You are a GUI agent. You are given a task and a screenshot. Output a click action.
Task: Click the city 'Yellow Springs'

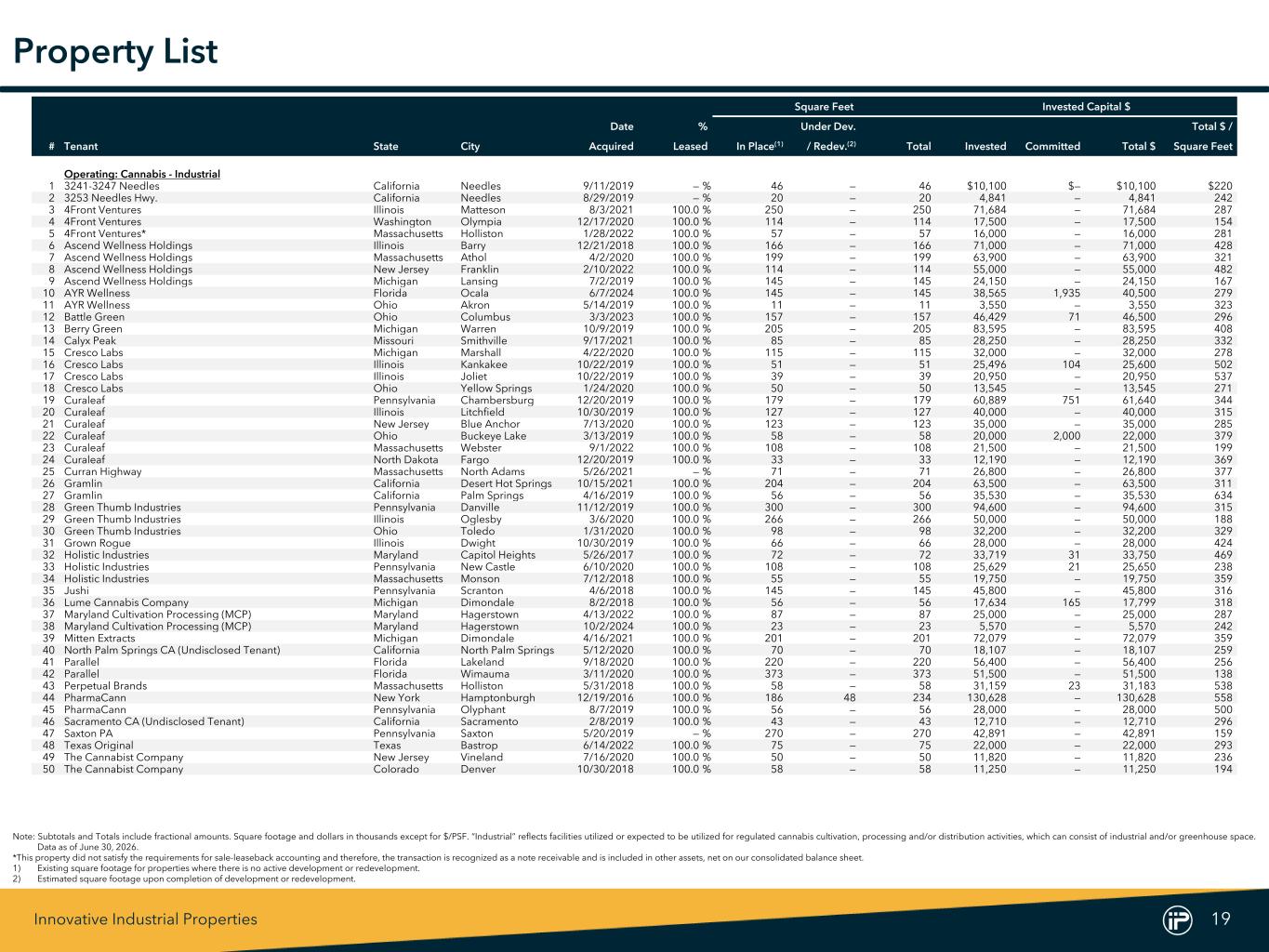pyautogui.click(x=495, y=389)
